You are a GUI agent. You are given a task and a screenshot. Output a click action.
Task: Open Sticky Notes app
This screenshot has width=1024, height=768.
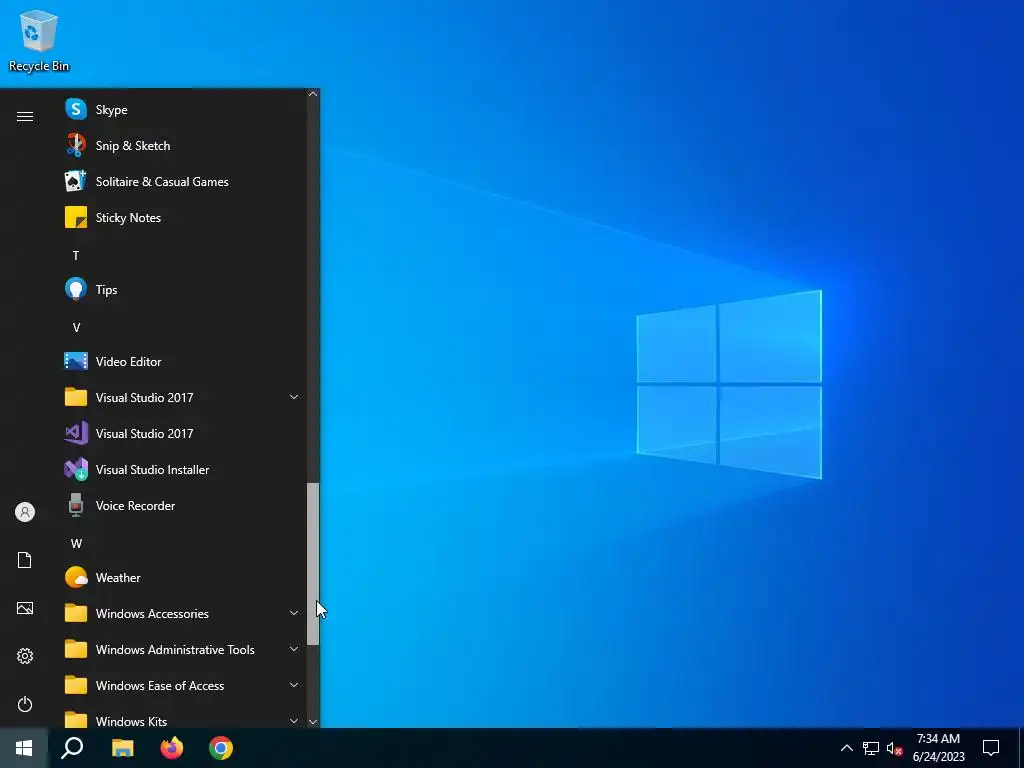point(183,217)
